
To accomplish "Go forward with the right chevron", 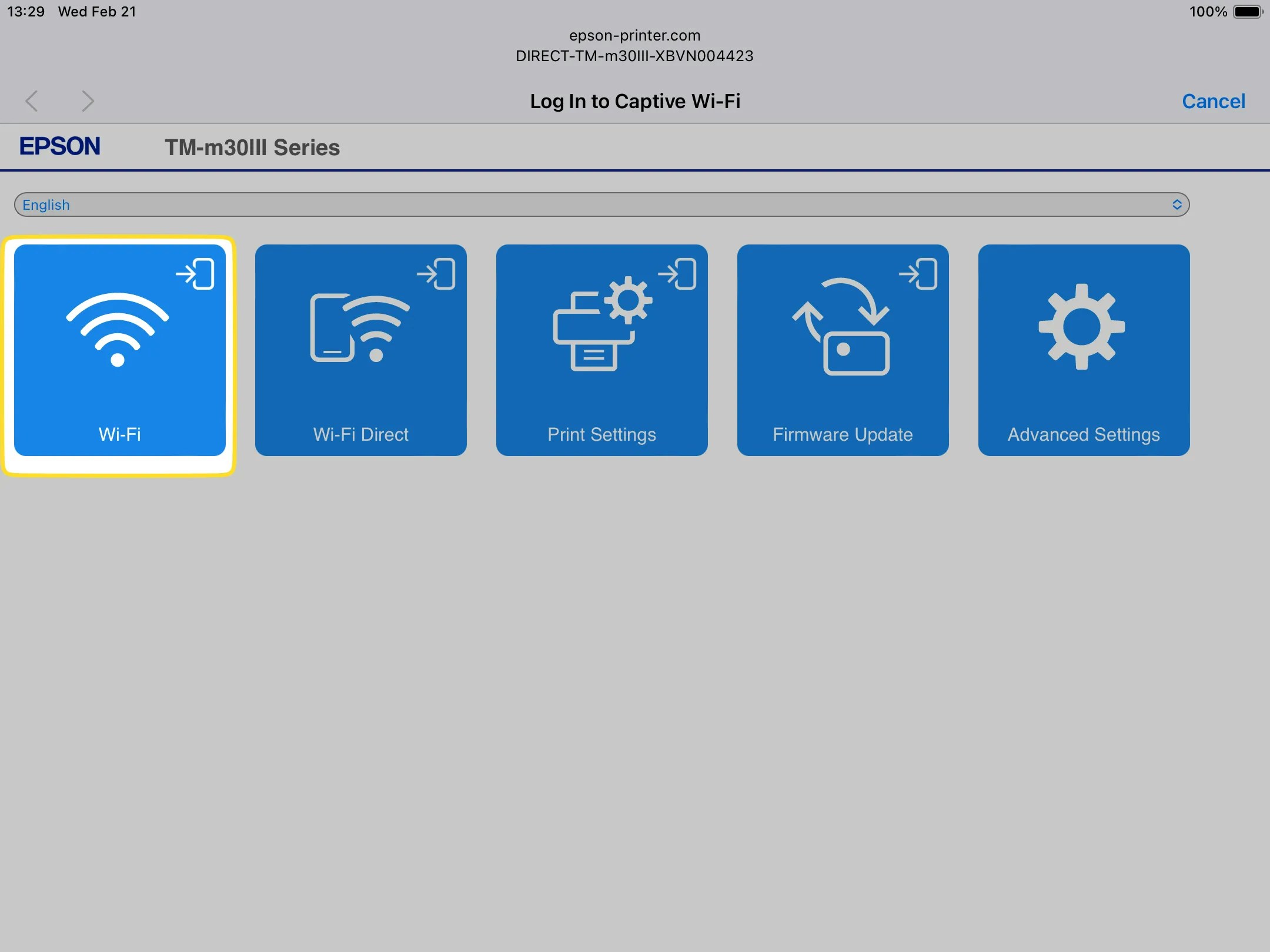I will (x=88, y=101).
